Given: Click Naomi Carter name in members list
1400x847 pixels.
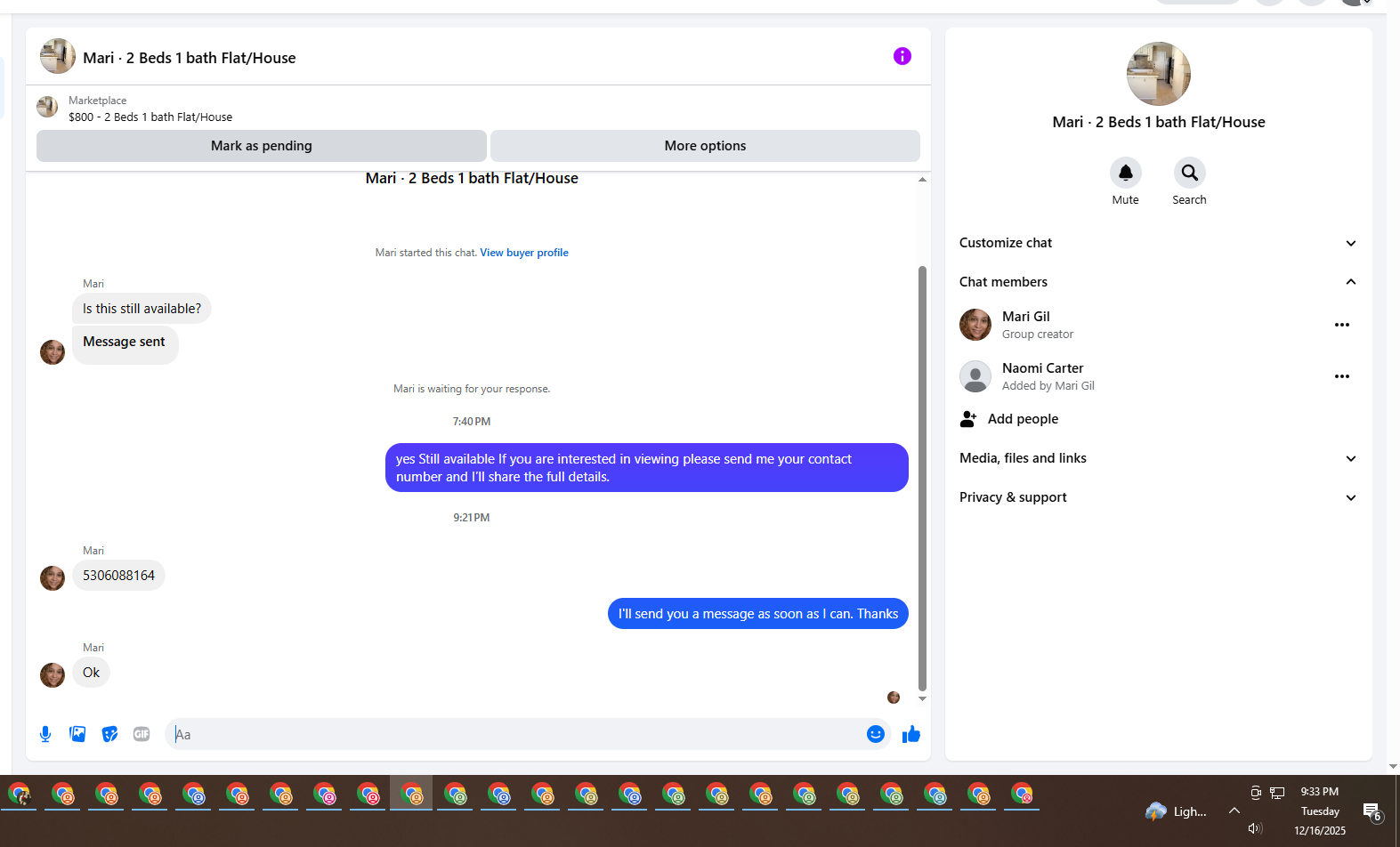Looking at the screenshot, I should tap(1042, 368).
